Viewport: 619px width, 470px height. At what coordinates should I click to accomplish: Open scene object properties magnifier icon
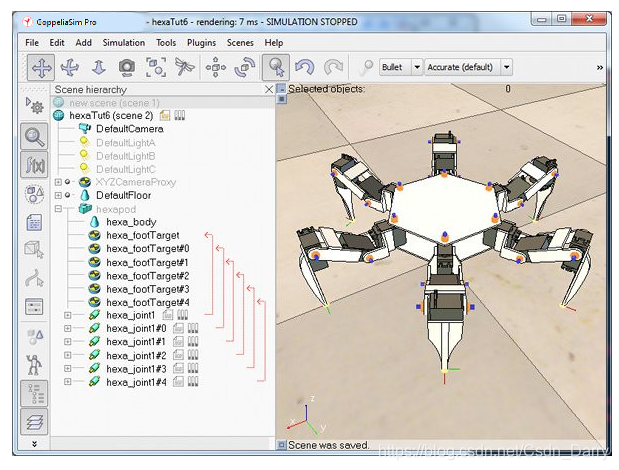coord(34,137)
